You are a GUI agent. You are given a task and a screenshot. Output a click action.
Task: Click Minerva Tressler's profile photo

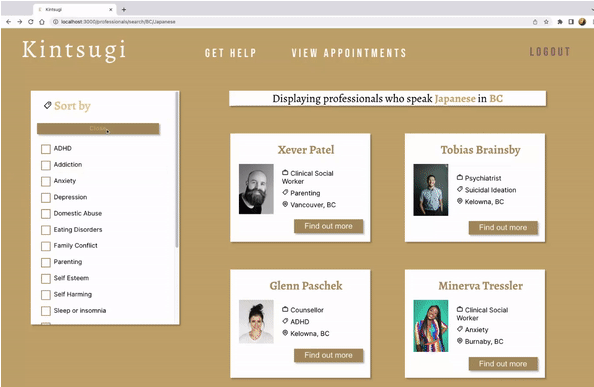point(431,326)
